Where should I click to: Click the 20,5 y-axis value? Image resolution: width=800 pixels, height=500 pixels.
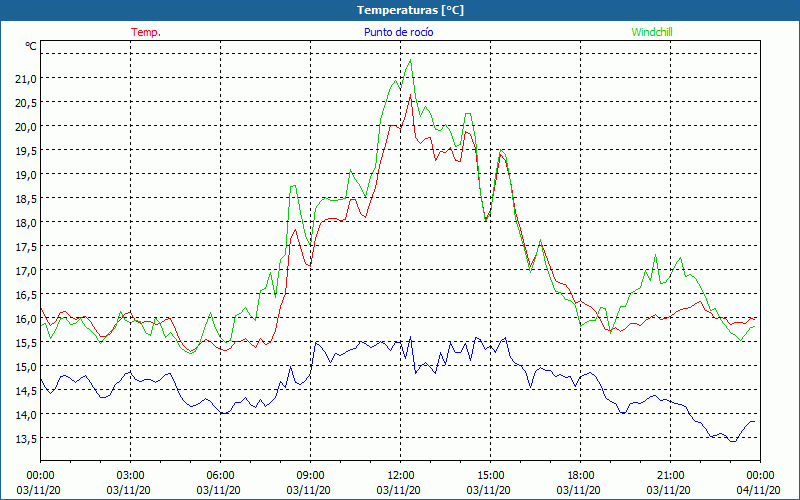pyautogui.click(x=26, y=102)
